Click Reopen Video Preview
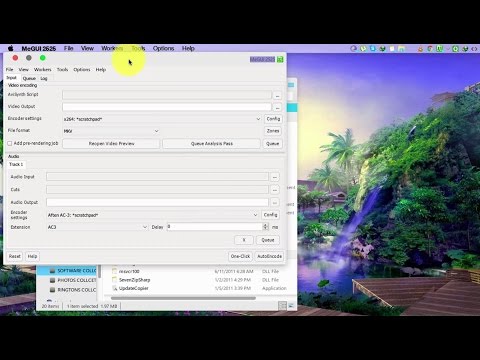 111,144
